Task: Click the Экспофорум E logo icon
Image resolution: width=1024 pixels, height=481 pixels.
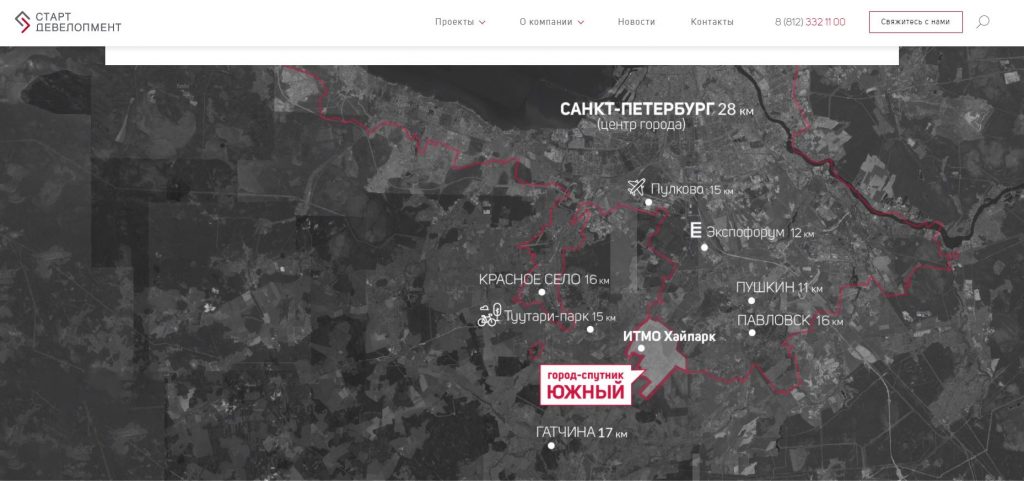Action: (696, 230)
